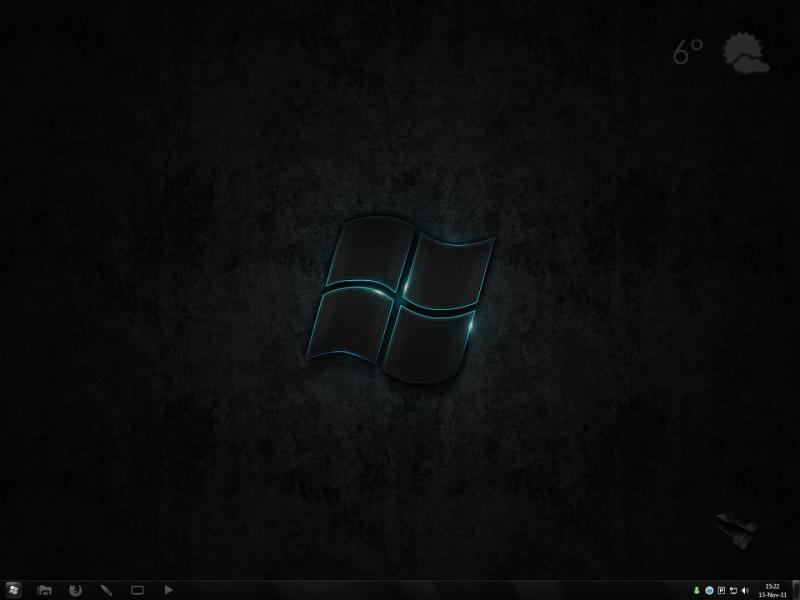Open the pen tool shortcut on taskbar
Screen dimensions: 800x600
106,590
